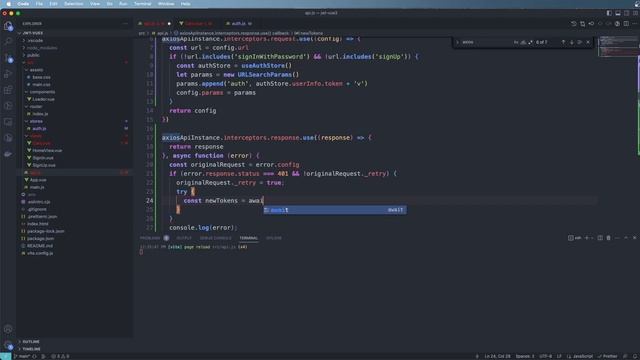Click Prettier in status bar

coord(607,356)
